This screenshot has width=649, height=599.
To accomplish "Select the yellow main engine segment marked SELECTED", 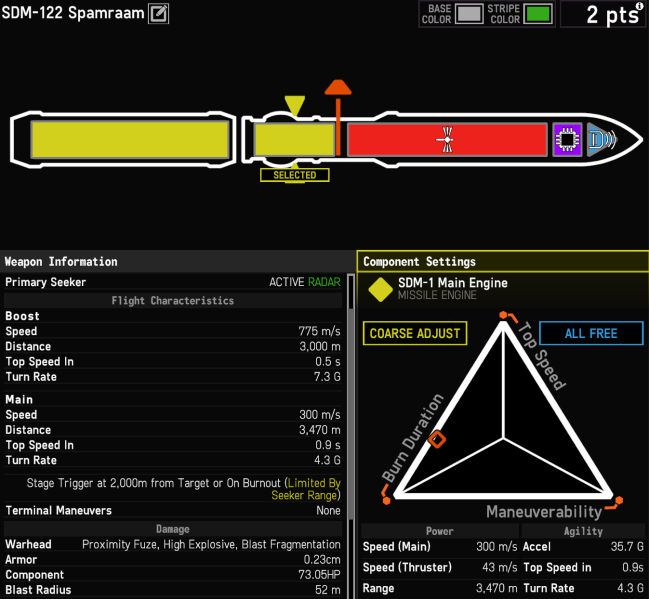I will pyautogui.click(x=294, y=140).
